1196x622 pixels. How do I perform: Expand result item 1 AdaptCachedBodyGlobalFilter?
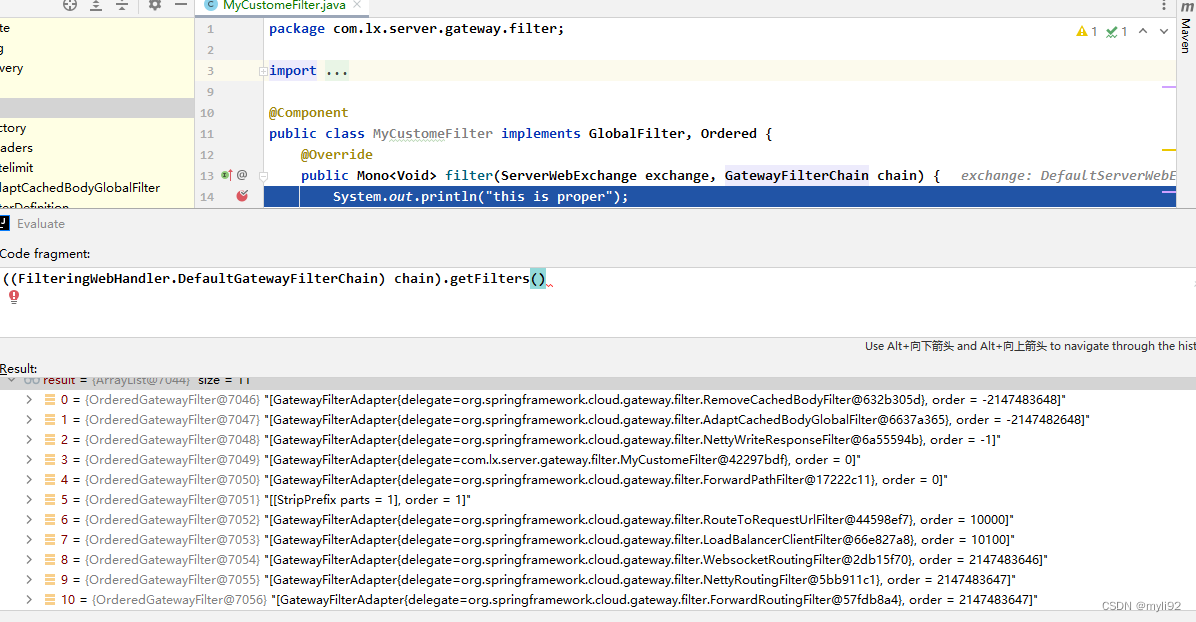pyautogui.click(x=29, y=420)
